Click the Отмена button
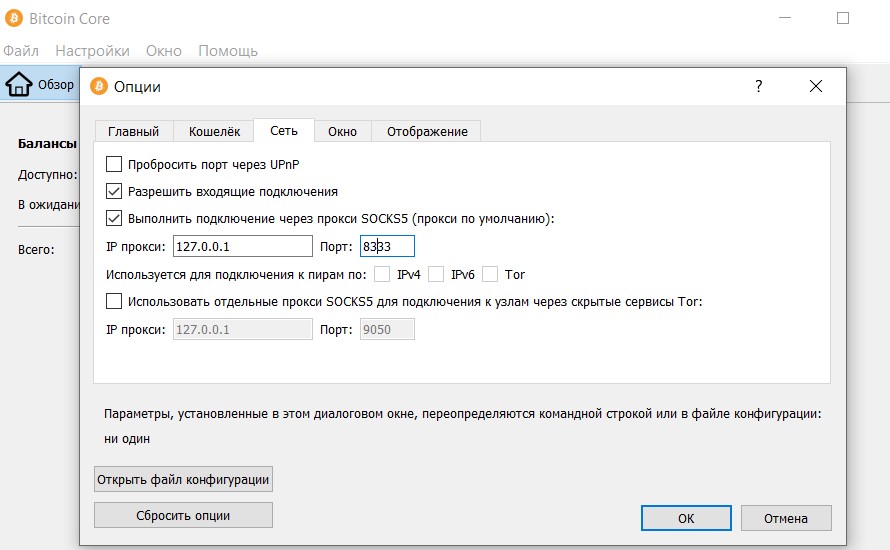Image resolution: width=890 pixels, height=550 pixels. click(x=786, y=518)
